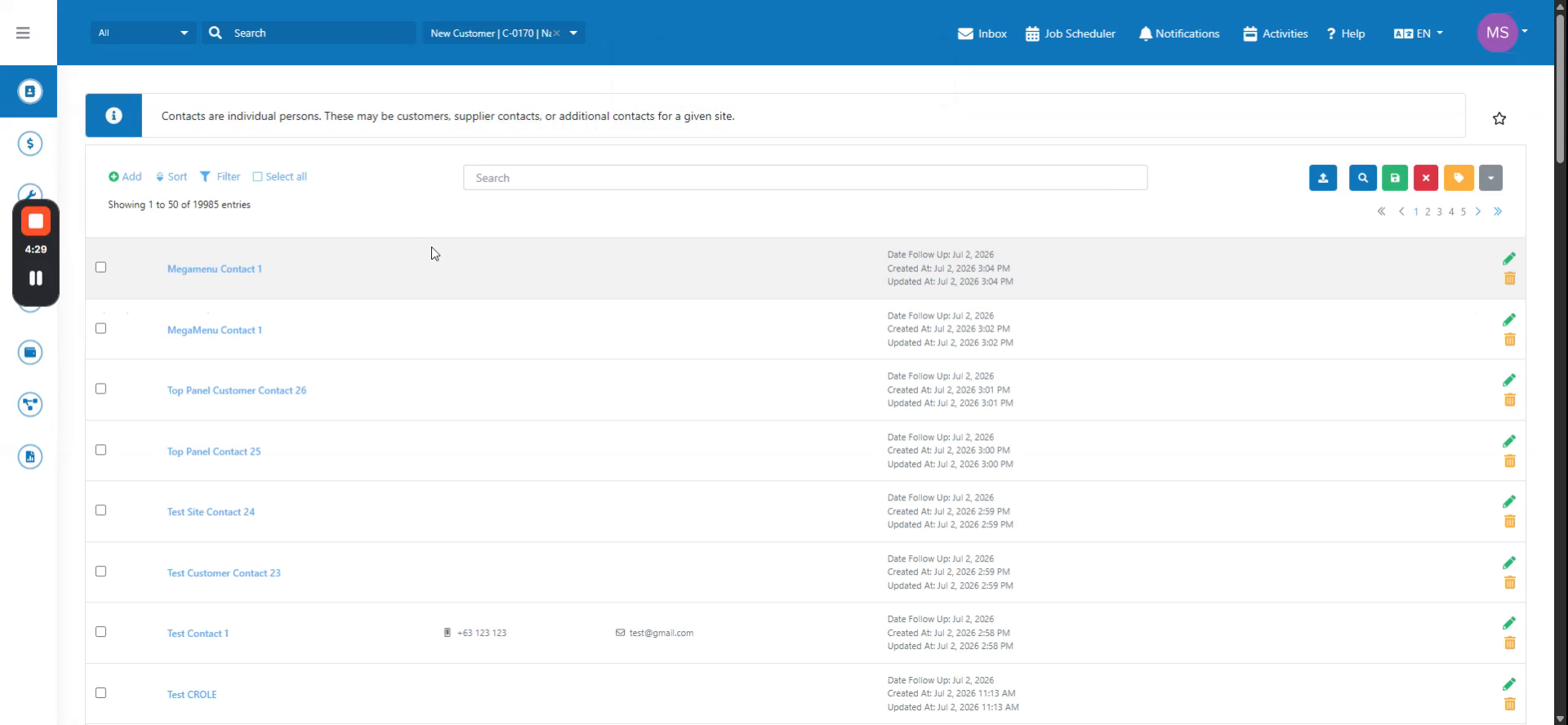
Task: Mark page as favorite with star
Action: [x=1499, y=118]
